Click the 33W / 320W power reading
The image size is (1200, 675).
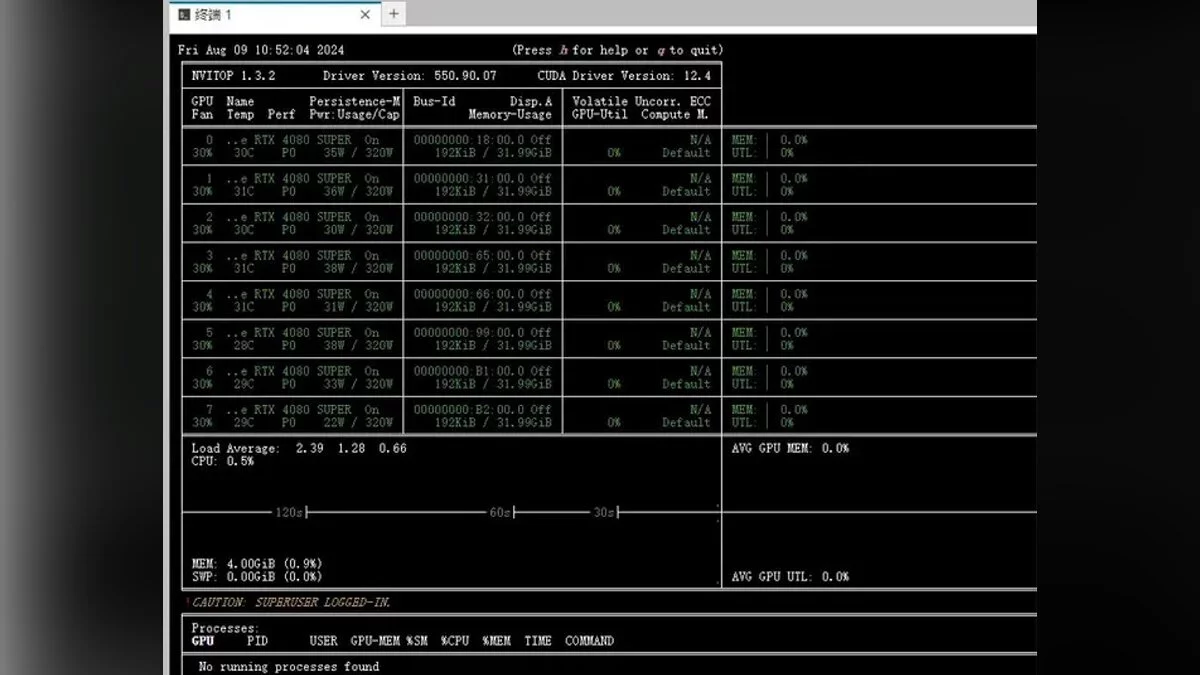point(358,384)
